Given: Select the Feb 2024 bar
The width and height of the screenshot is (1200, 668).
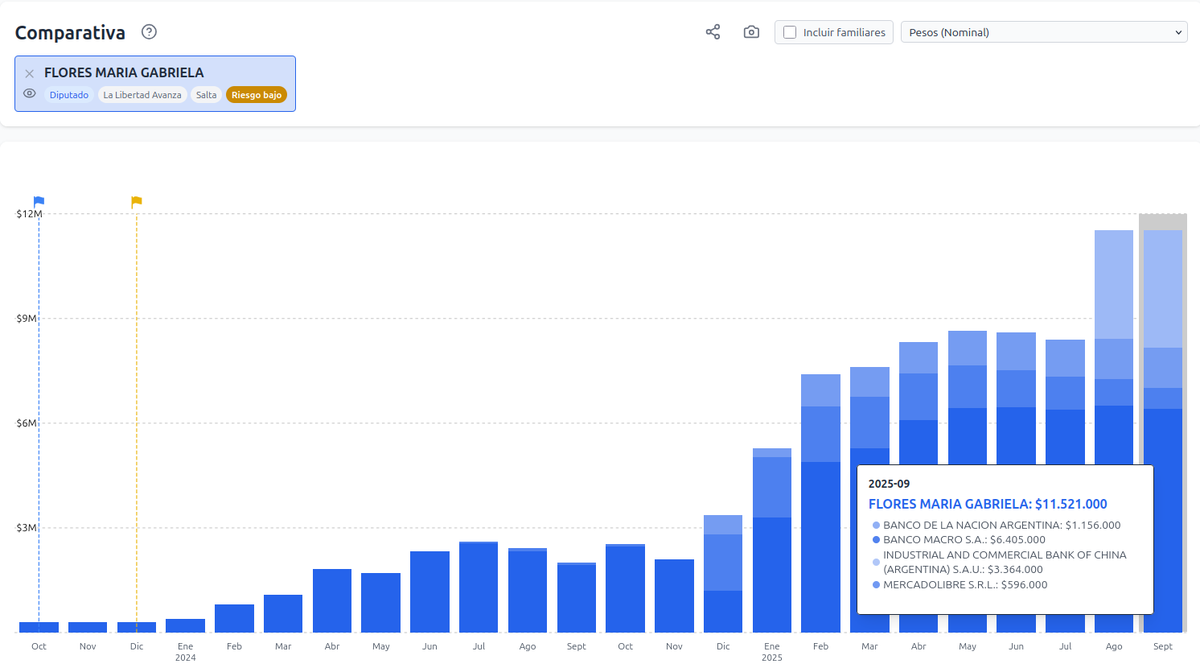Looking at the screenshot, I should coord(234,618).
